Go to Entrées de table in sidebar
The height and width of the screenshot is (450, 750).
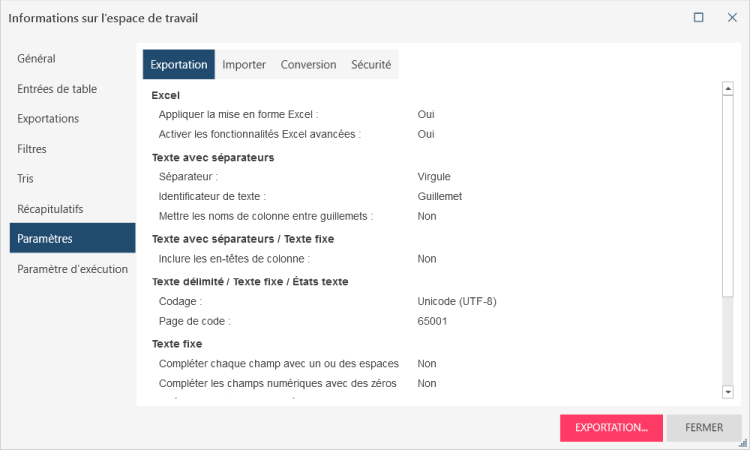click(x=57, y=89)
